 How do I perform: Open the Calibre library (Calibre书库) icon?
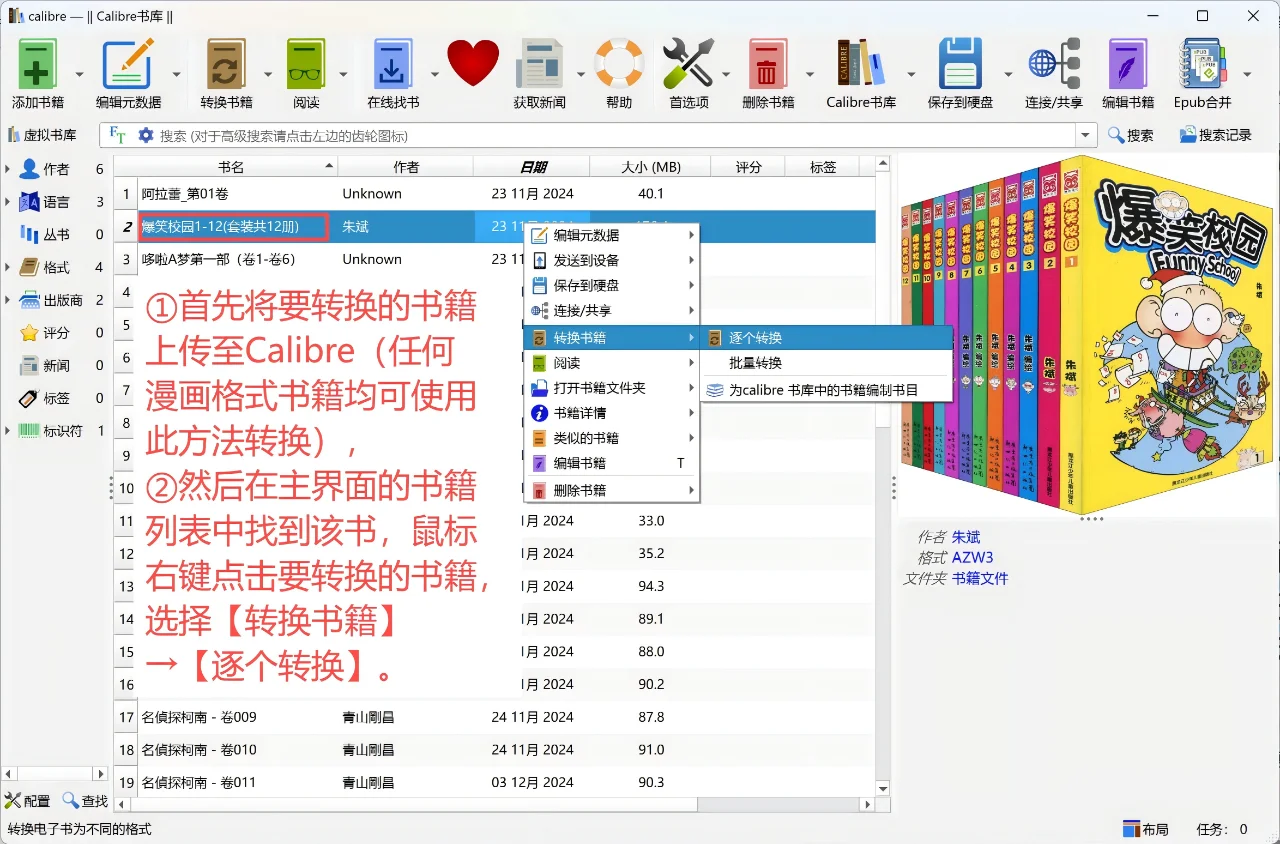pos(861,64)
